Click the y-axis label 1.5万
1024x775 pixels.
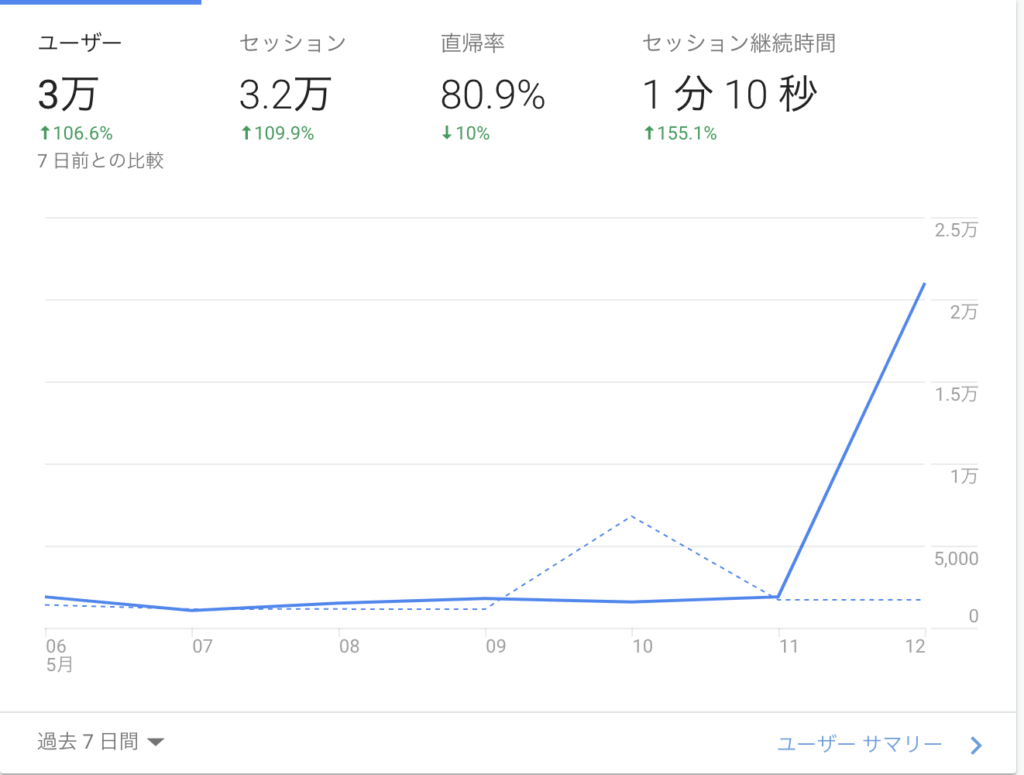(956, 394)
